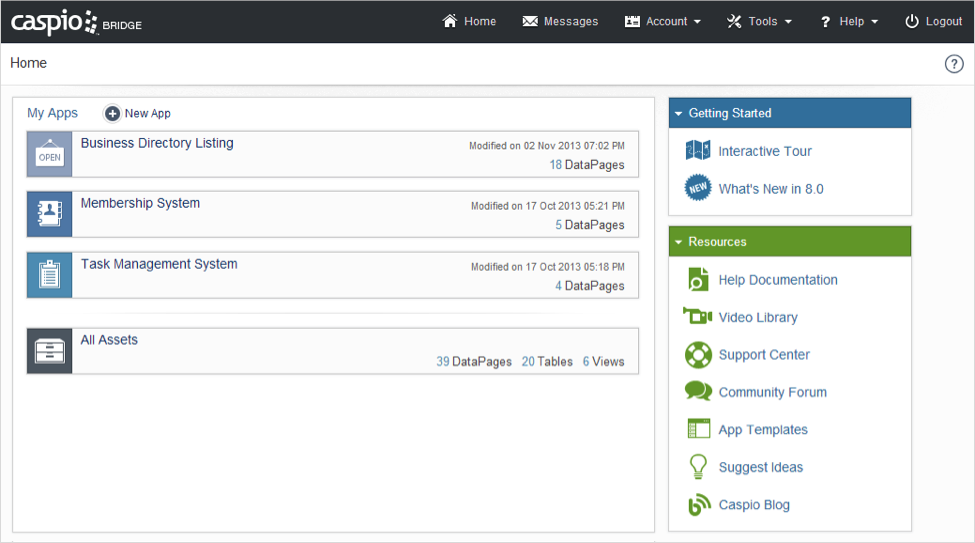Select Home in the top navigation bar

[469, 22]
